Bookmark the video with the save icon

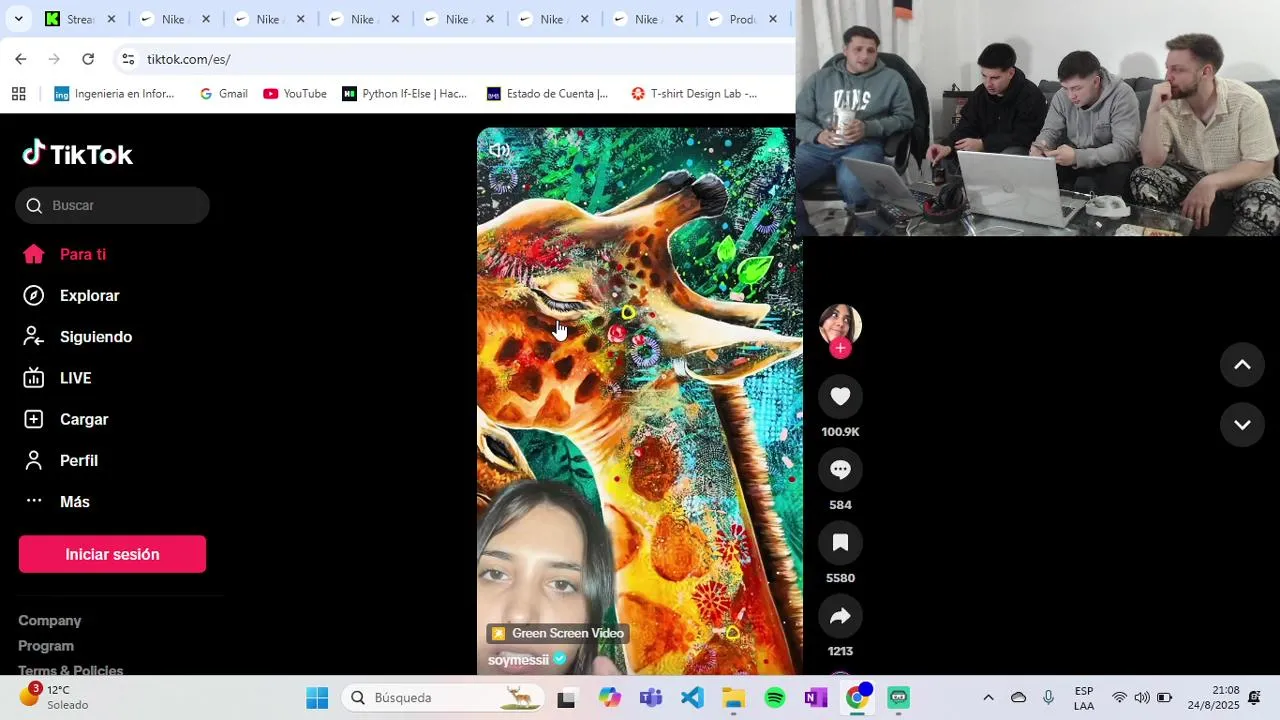(840, 543)
